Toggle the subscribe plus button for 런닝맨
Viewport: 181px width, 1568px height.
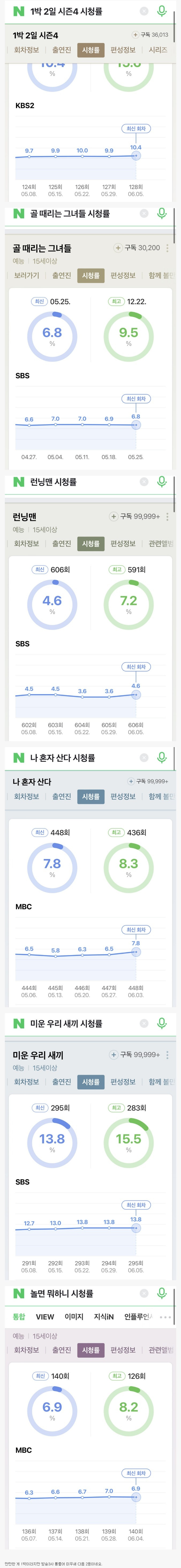pos(114,516)
